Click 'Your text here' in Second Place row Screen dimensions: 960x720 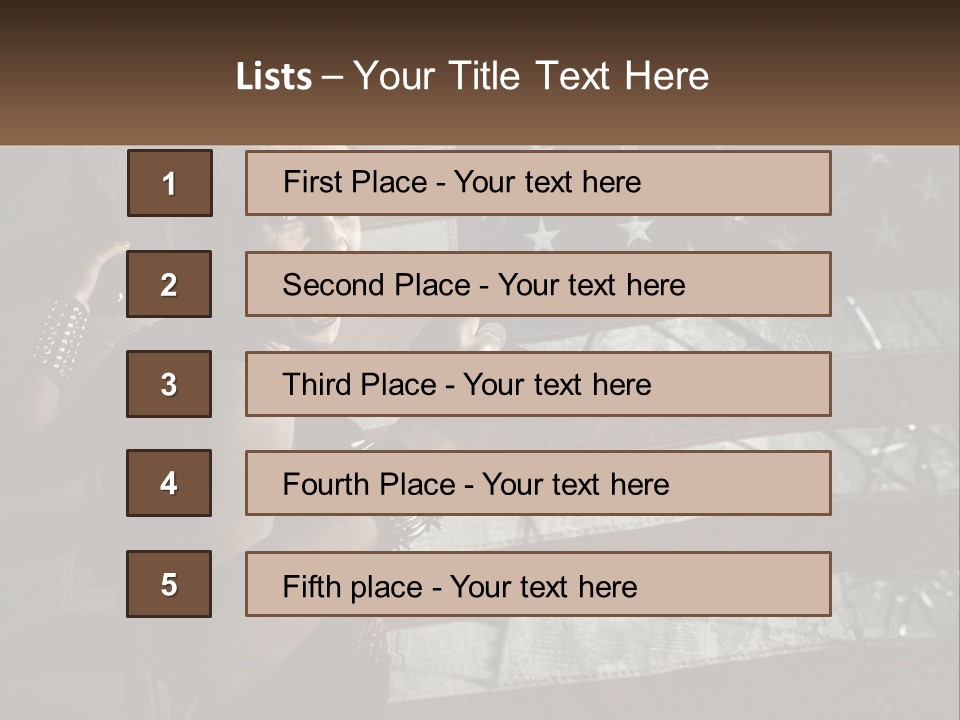pyautogui.click(x=592, y=285)
